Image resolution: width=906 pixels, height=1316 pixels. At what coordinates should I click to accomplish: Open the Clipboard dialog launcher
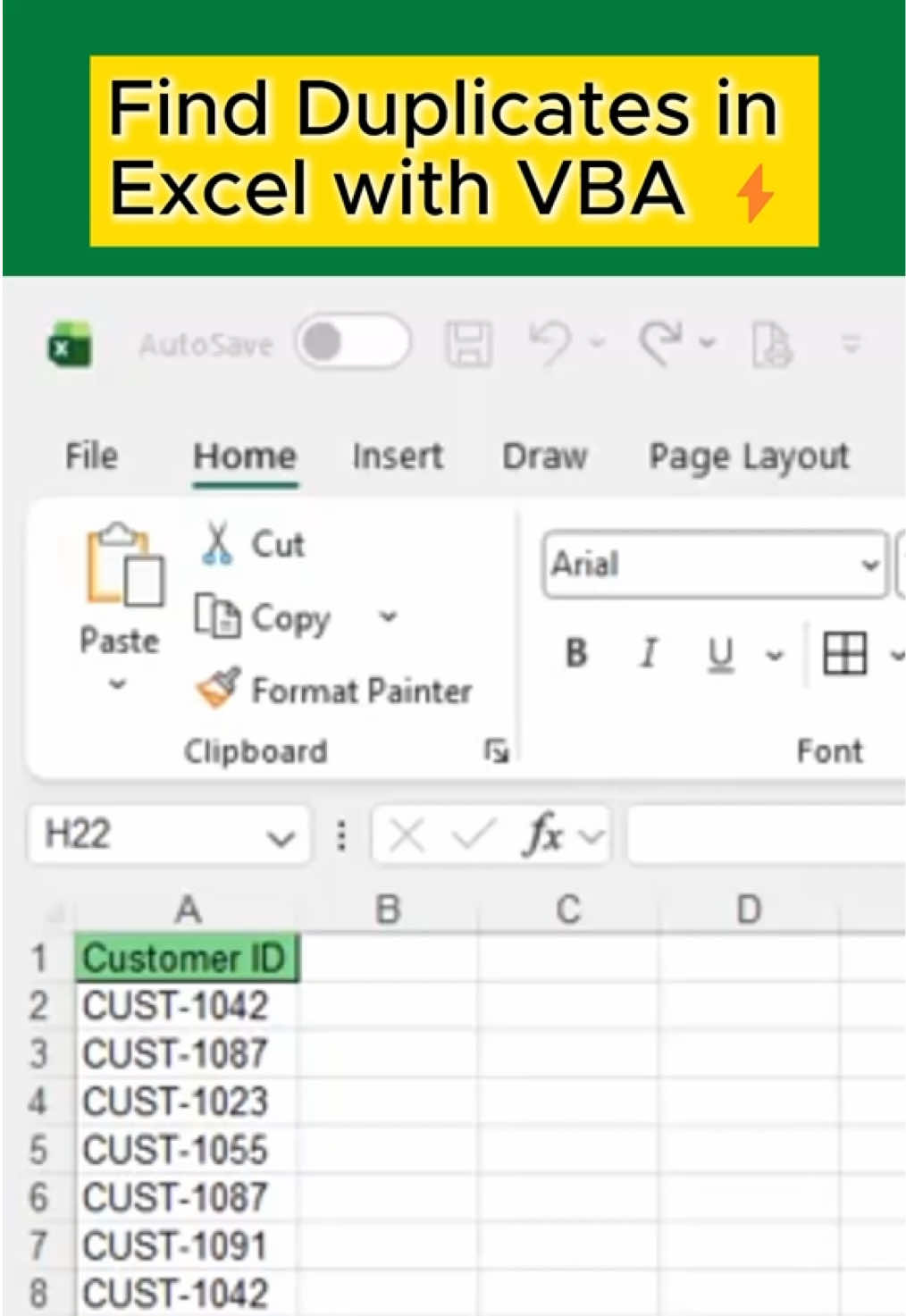point(496,751)
